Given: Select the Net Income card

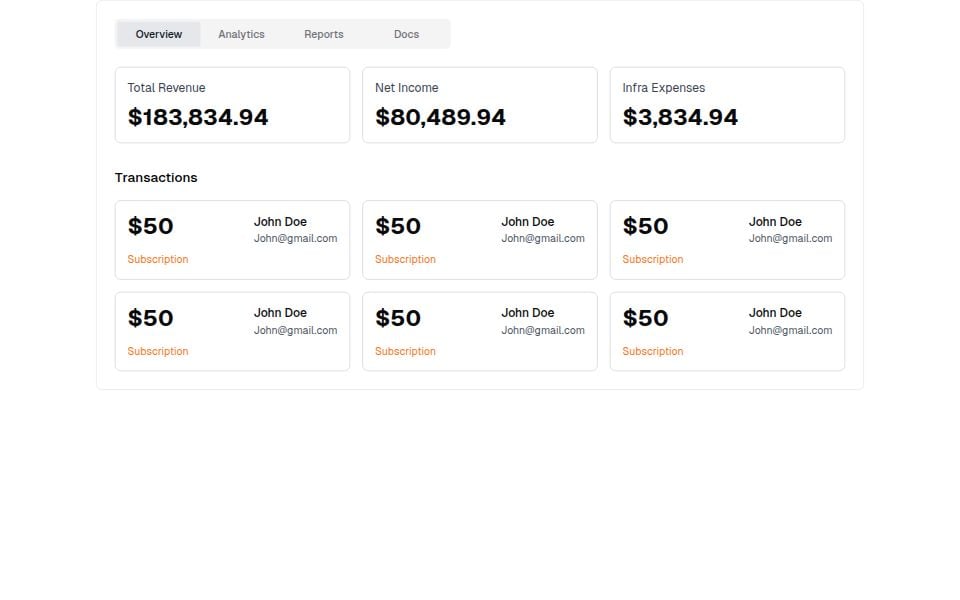Looking at the screenshot, I should point(479,104).
